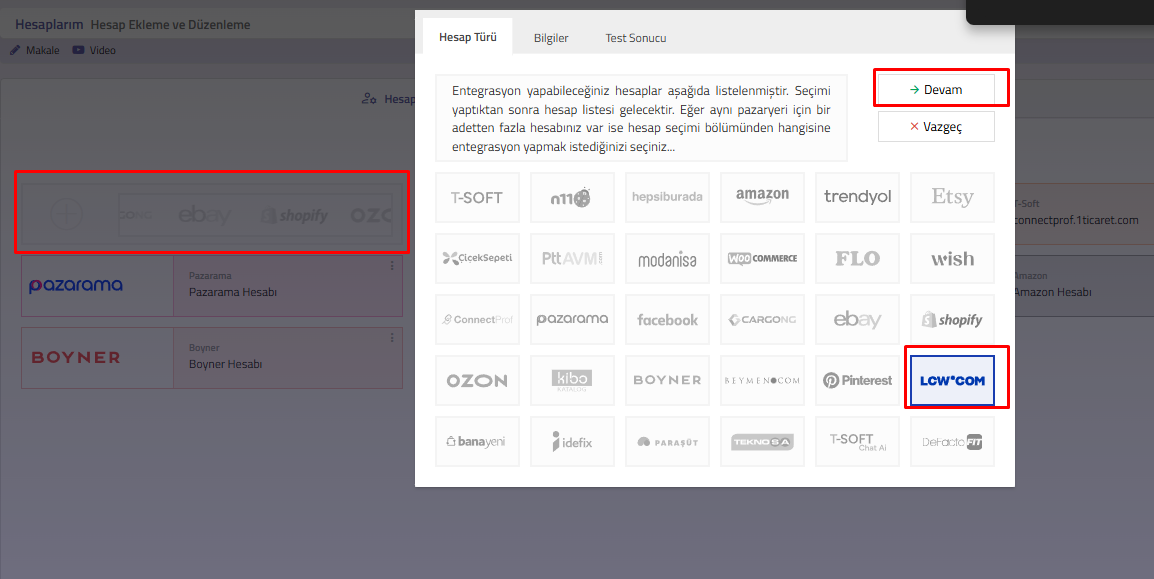Image resolution: width=1154 pixels, height=579 pixels.
Task: Choose the n11 marketplace tile
Action: pyautogui.click(x=572, y=197)
